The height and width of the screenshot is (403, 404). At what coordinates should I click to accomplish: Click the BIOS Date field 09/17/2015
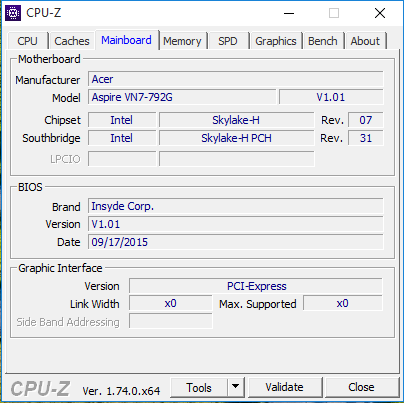(x=236, y=242)
